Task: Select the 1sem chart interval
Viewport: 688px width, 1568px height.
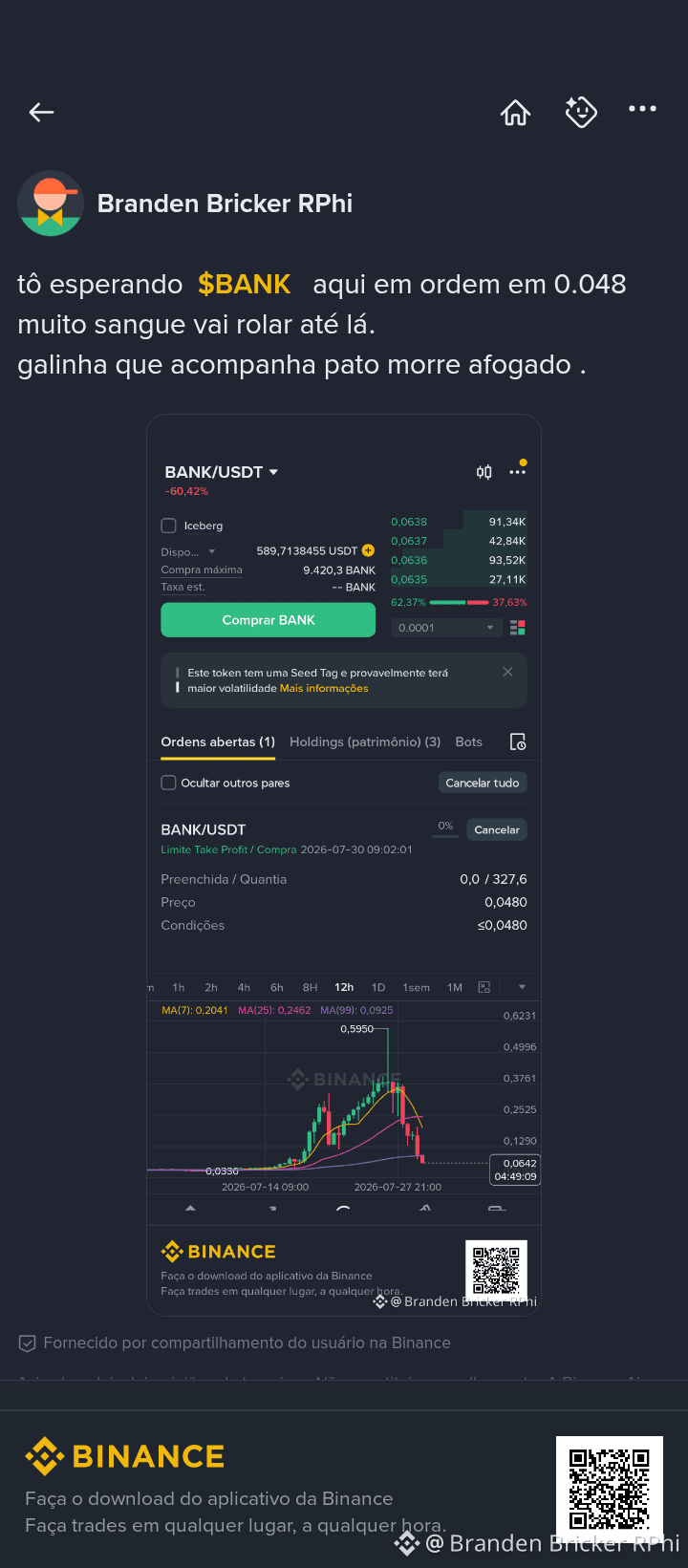Action: click(x=417, y=987)
